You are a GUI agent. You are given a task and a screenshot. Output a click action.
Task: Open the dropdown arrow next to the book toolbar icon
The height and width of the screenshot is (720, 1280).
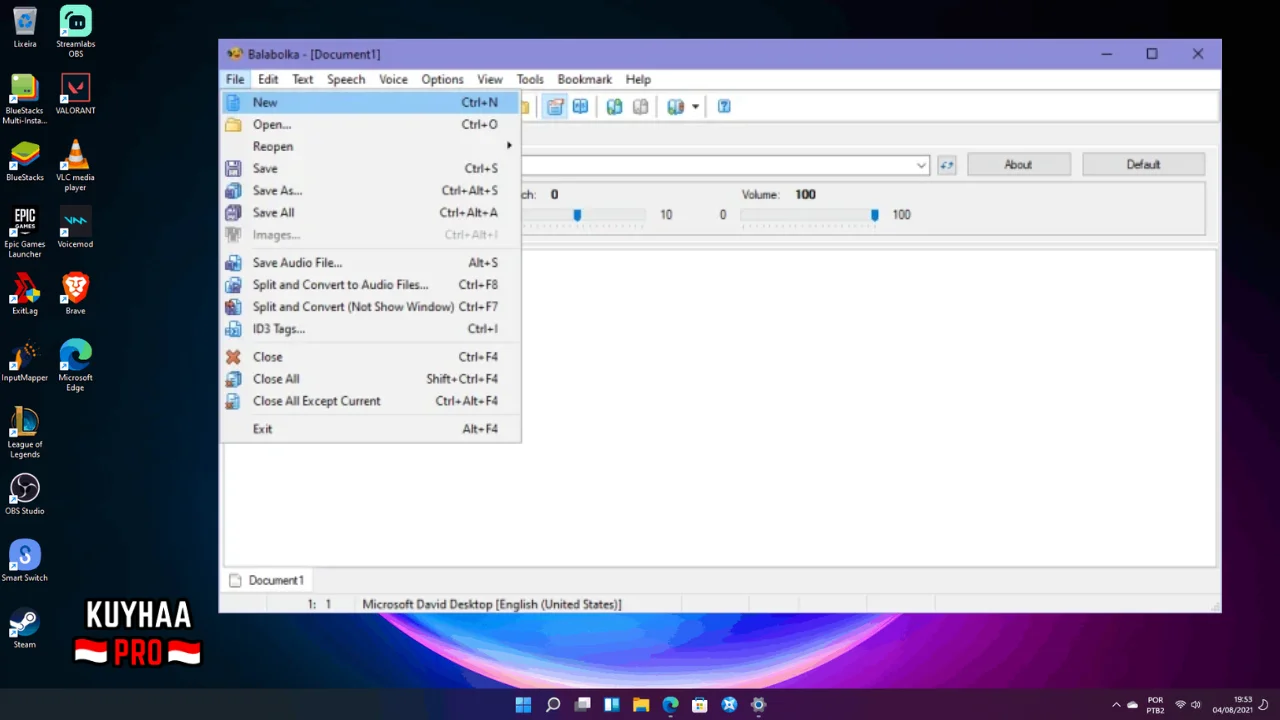tap(695, 106)
